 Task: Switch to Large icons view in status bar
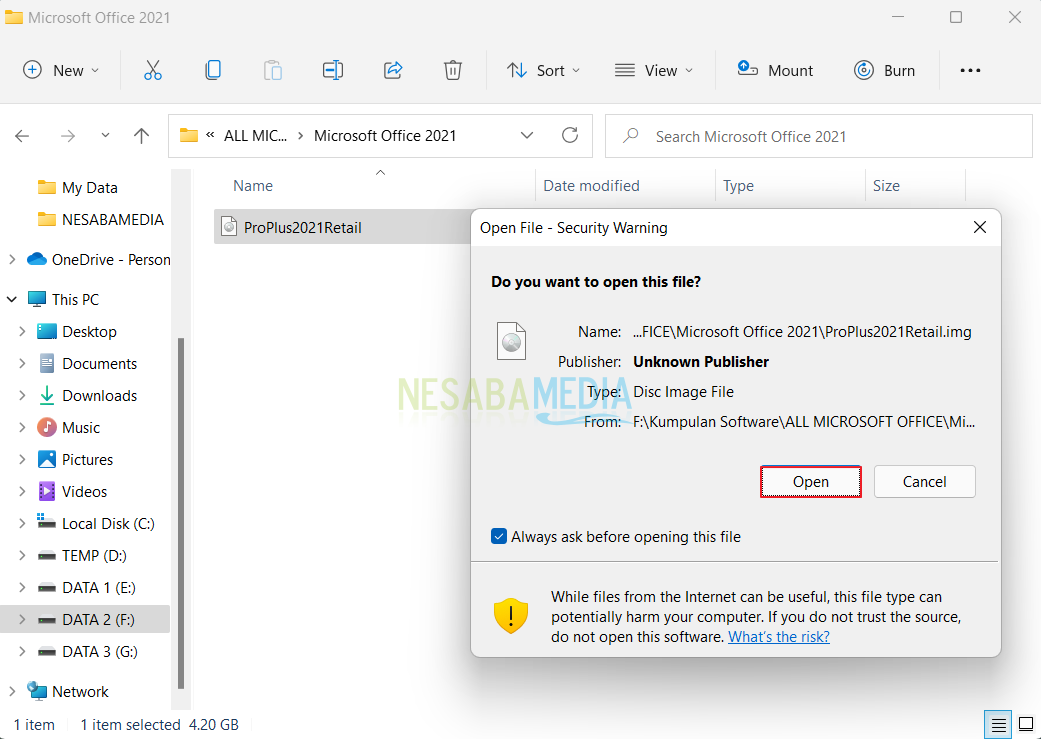(1026, 724)
